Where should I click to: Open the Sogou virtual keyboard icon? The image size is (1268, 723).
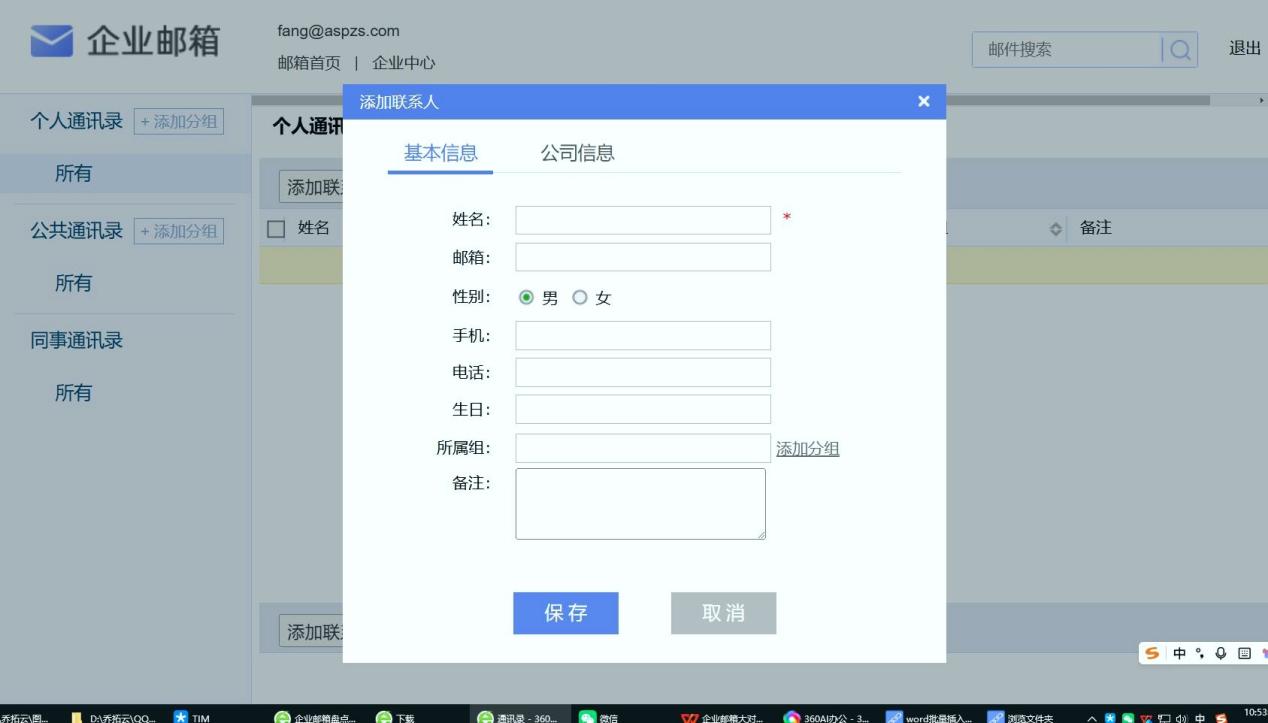pos(1245,653)
